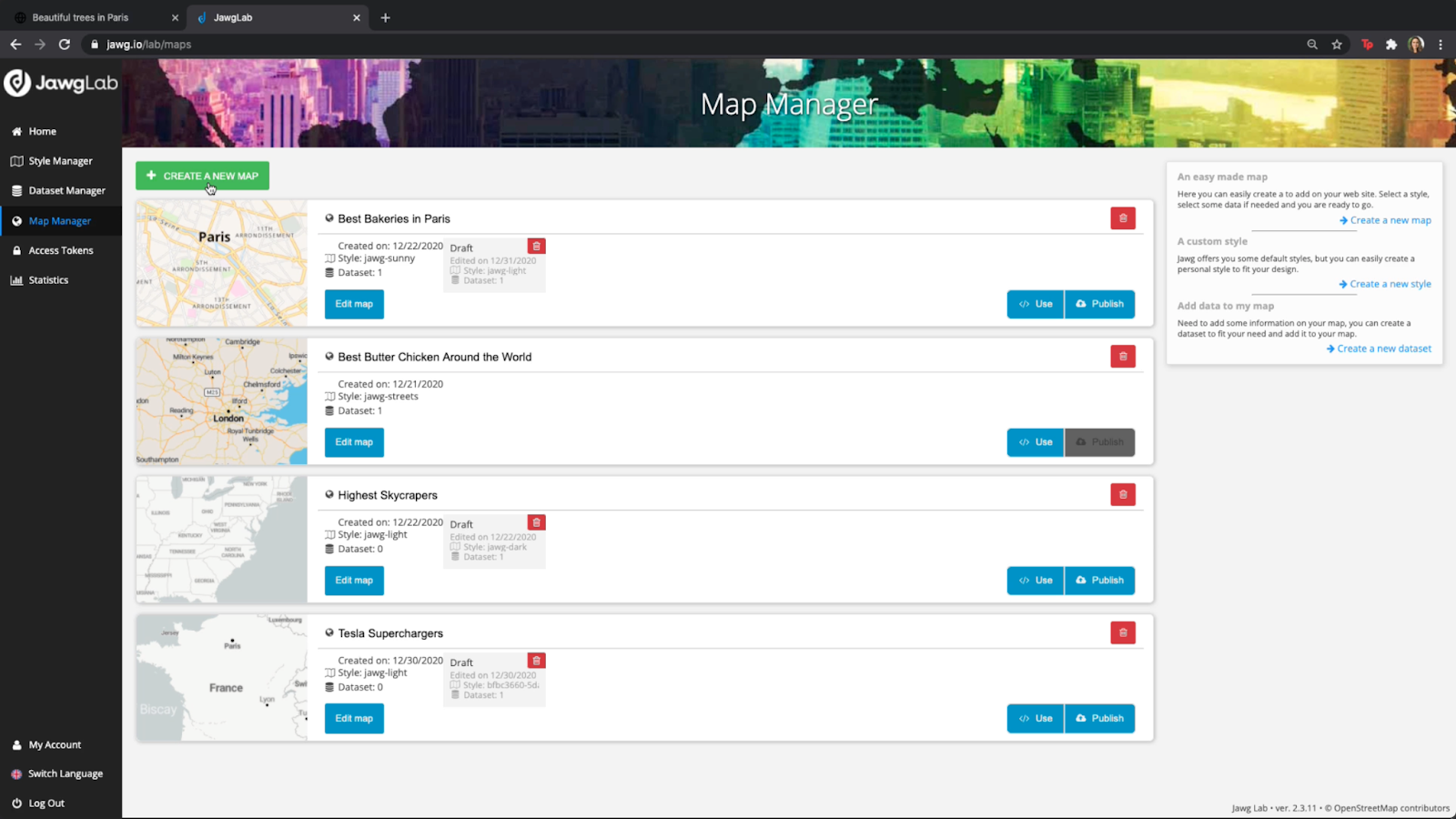Viewport: 1456px width, 819px height.
Task: Click the 'Highest Skycrapers' title
Action: (388, 495)
